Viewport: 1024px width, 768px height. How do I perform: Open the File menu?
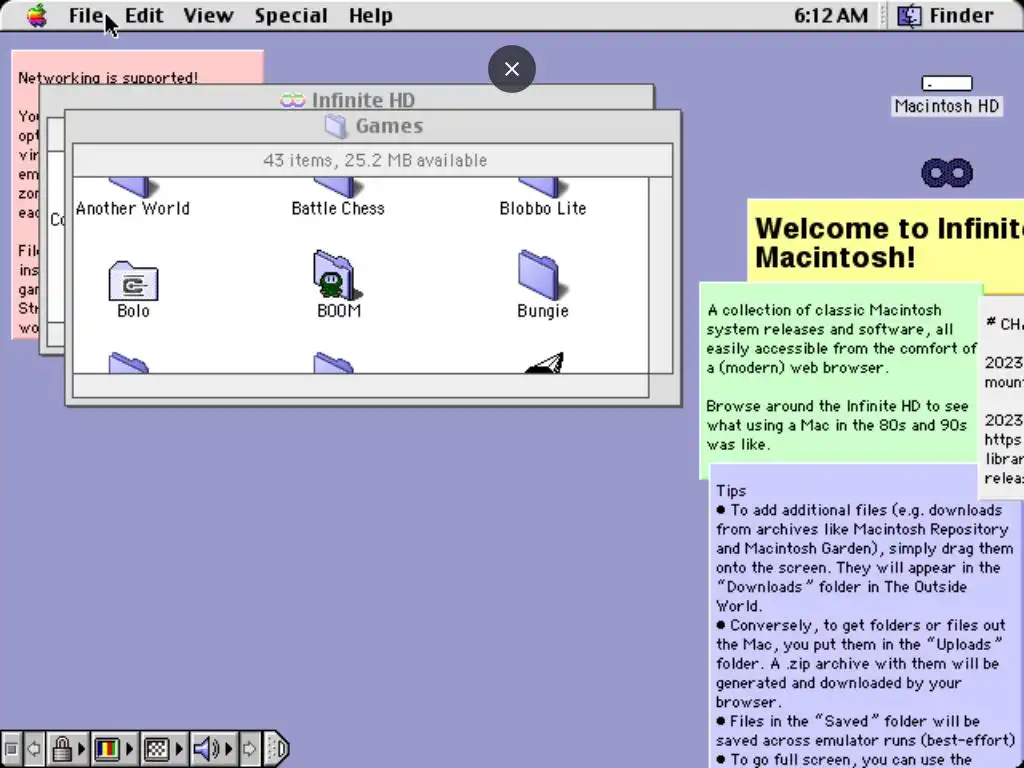click(86, 15)
